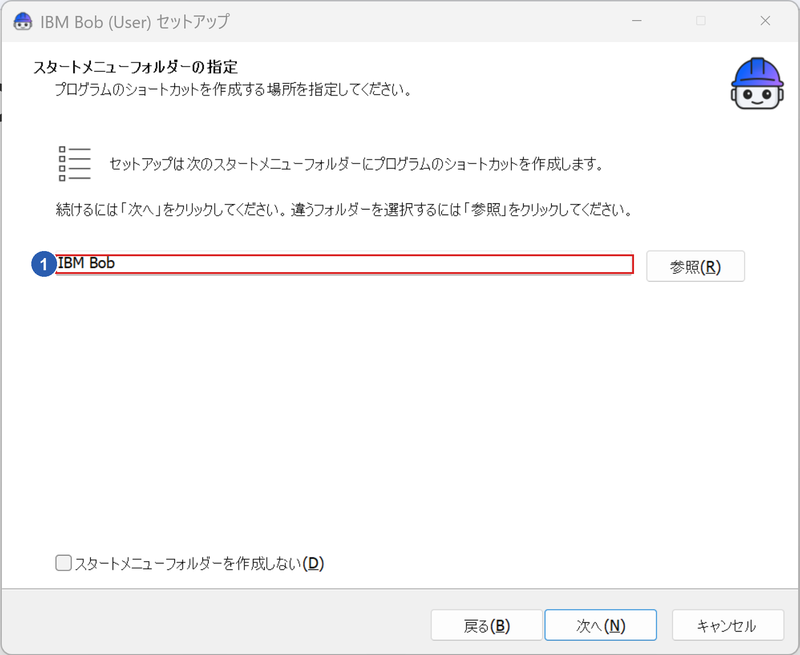Click the 参照(R) browse button
The width and height of the screenshot is (800, 655).
[695, 266]
